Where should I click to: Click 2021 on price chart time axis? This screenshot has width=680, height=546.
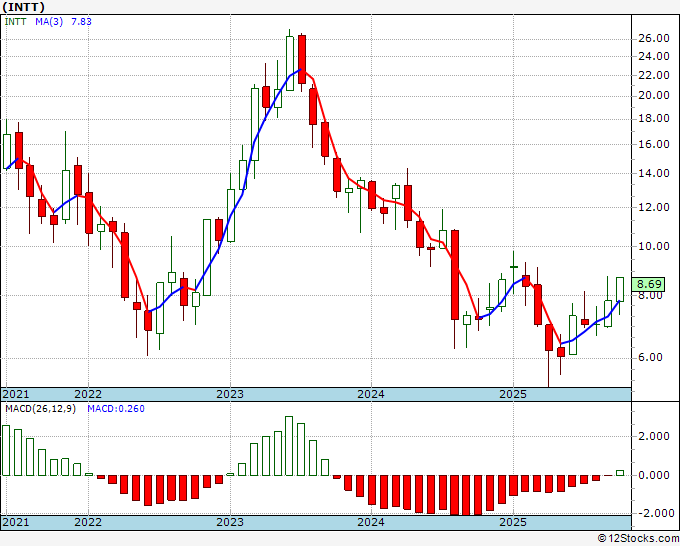click(x=16, y=394)
